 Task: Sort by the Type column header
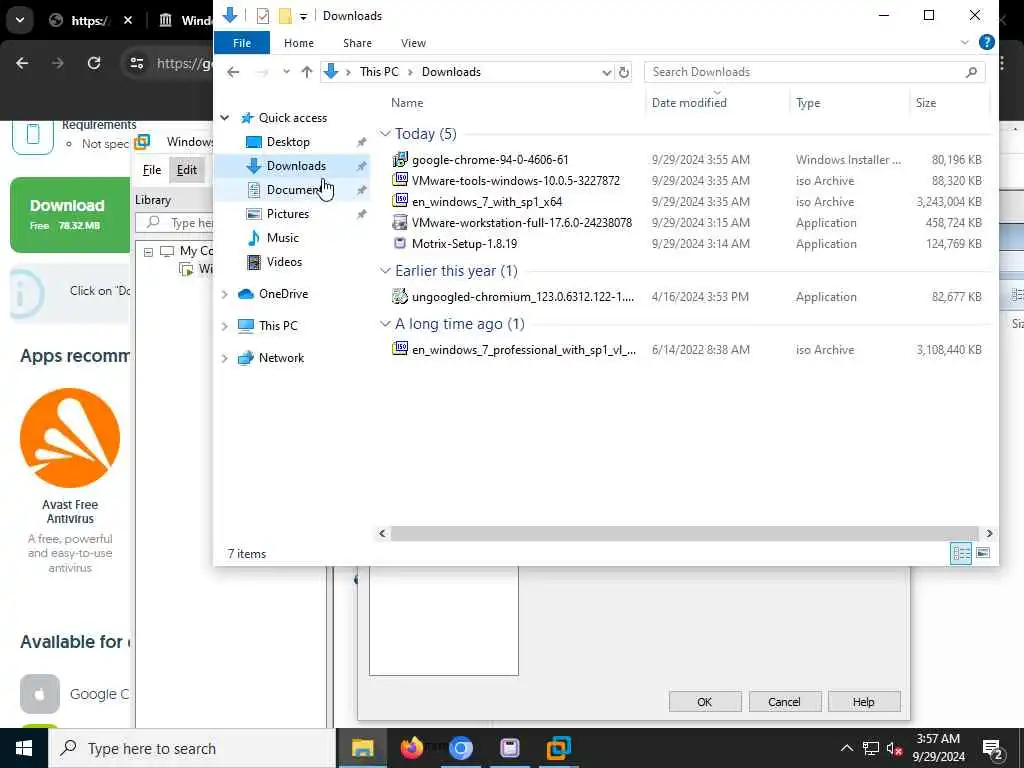point(808,103)
